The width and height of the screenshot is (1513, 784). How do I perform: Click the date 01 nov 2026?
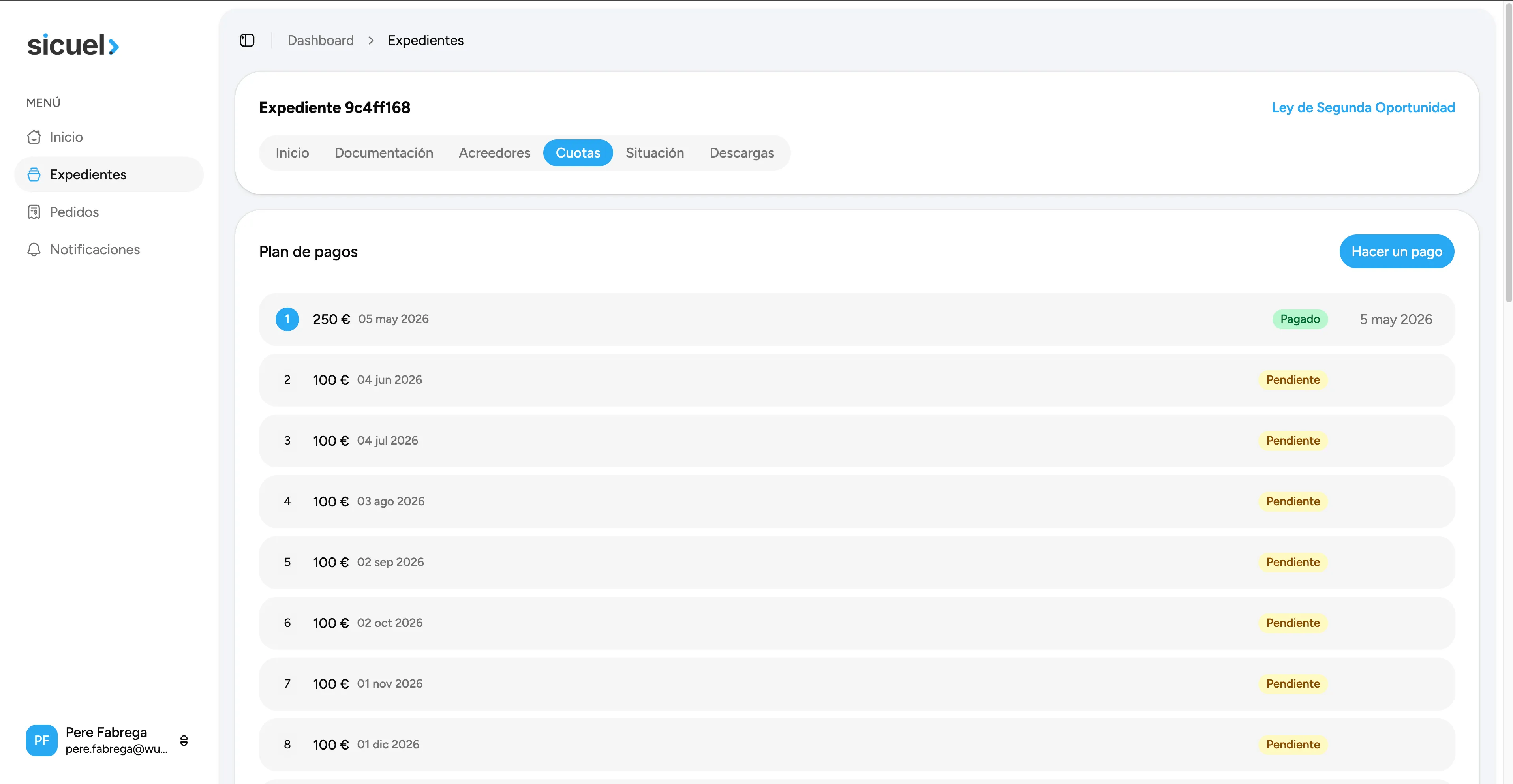click(x=389, y=684)
